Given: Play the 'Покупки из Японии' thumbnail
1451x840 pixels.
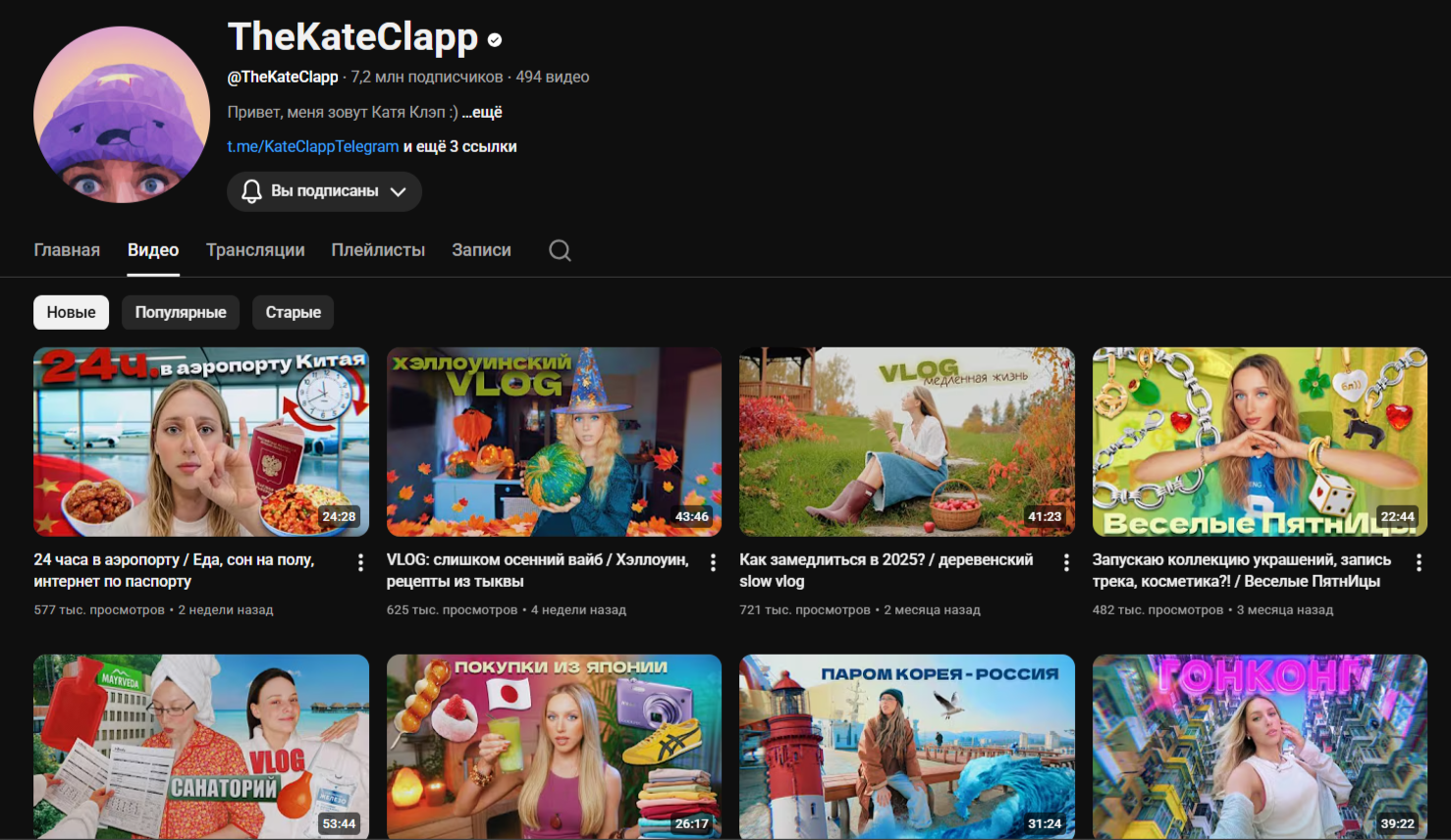Looking at the screenshot, I should click(554, 747).
